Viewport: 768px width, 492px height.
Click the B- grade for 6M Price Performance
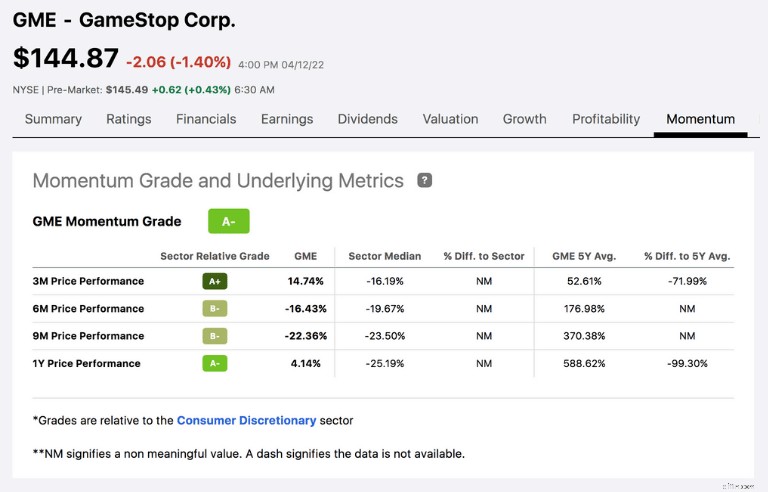pos(215,309)
